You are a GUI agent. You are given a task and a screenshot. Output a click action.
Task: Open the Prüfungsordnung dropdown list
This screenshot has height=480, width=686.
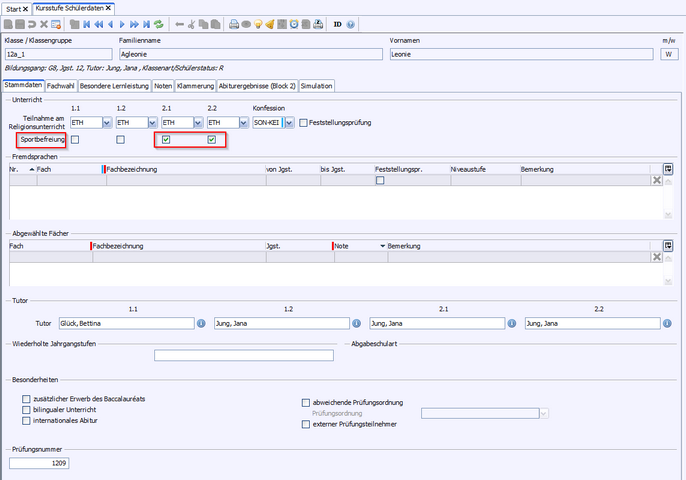[544, 412]
